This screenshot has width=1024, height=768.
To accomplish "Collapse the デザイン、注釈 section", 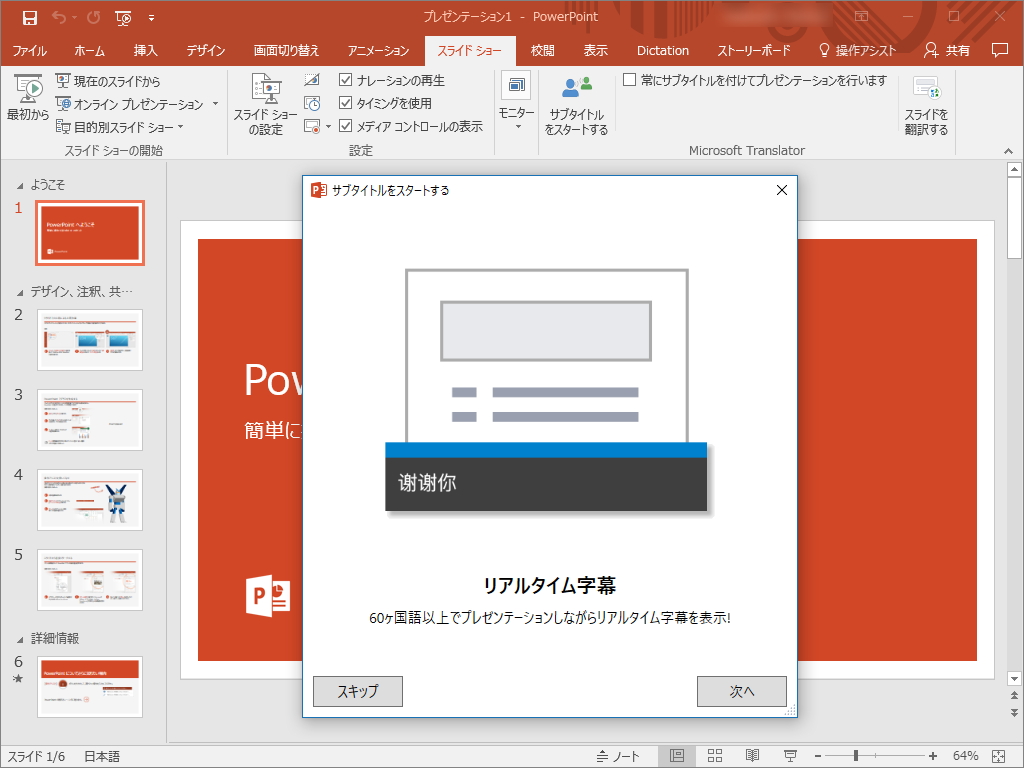I will (x=20, y=293).
